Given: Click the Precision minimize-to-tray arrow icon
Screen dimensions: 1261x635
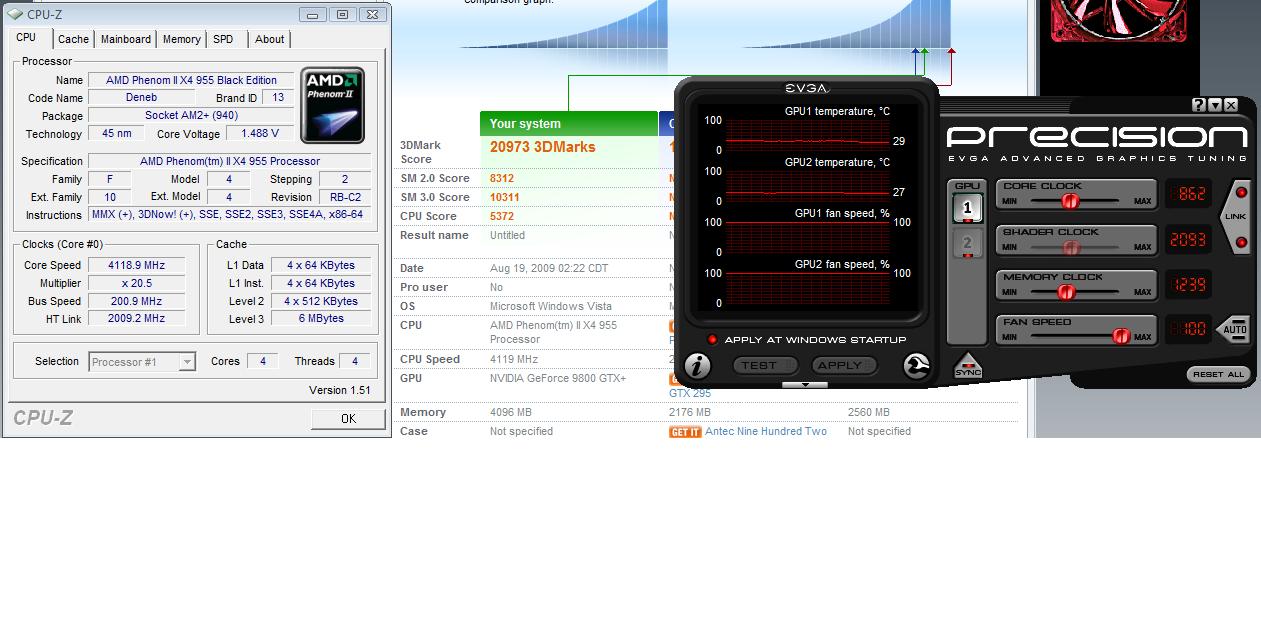Looking at the screenshot, I should [x=1215, y=105].
